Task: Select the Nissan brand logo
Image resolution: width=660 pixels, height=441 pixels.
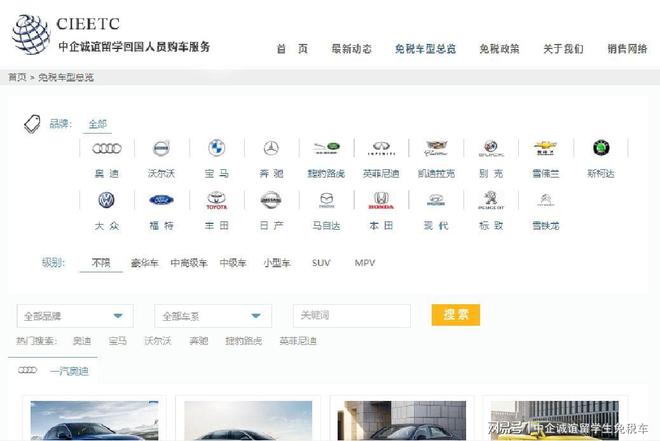Action: (271, 200)
